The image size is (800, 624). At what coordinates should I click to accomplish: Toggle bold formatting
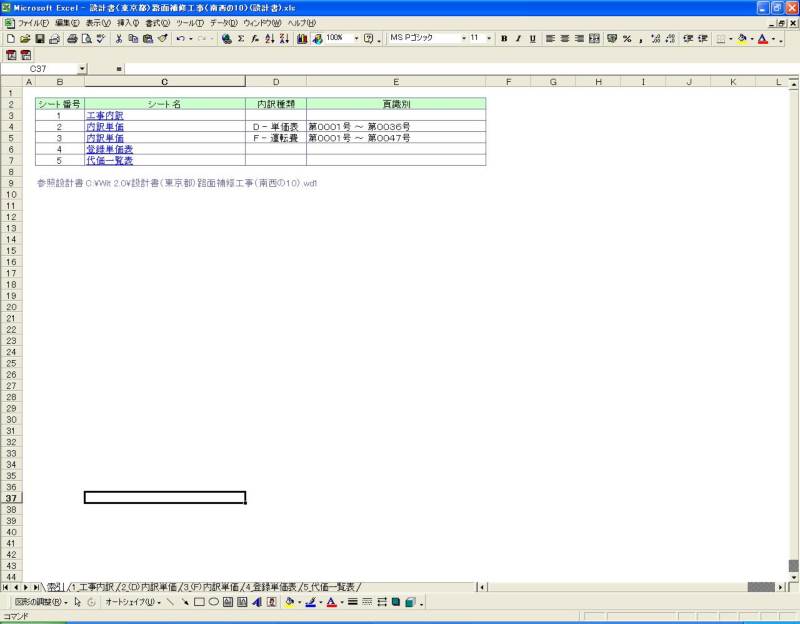(x=504, y=39)
